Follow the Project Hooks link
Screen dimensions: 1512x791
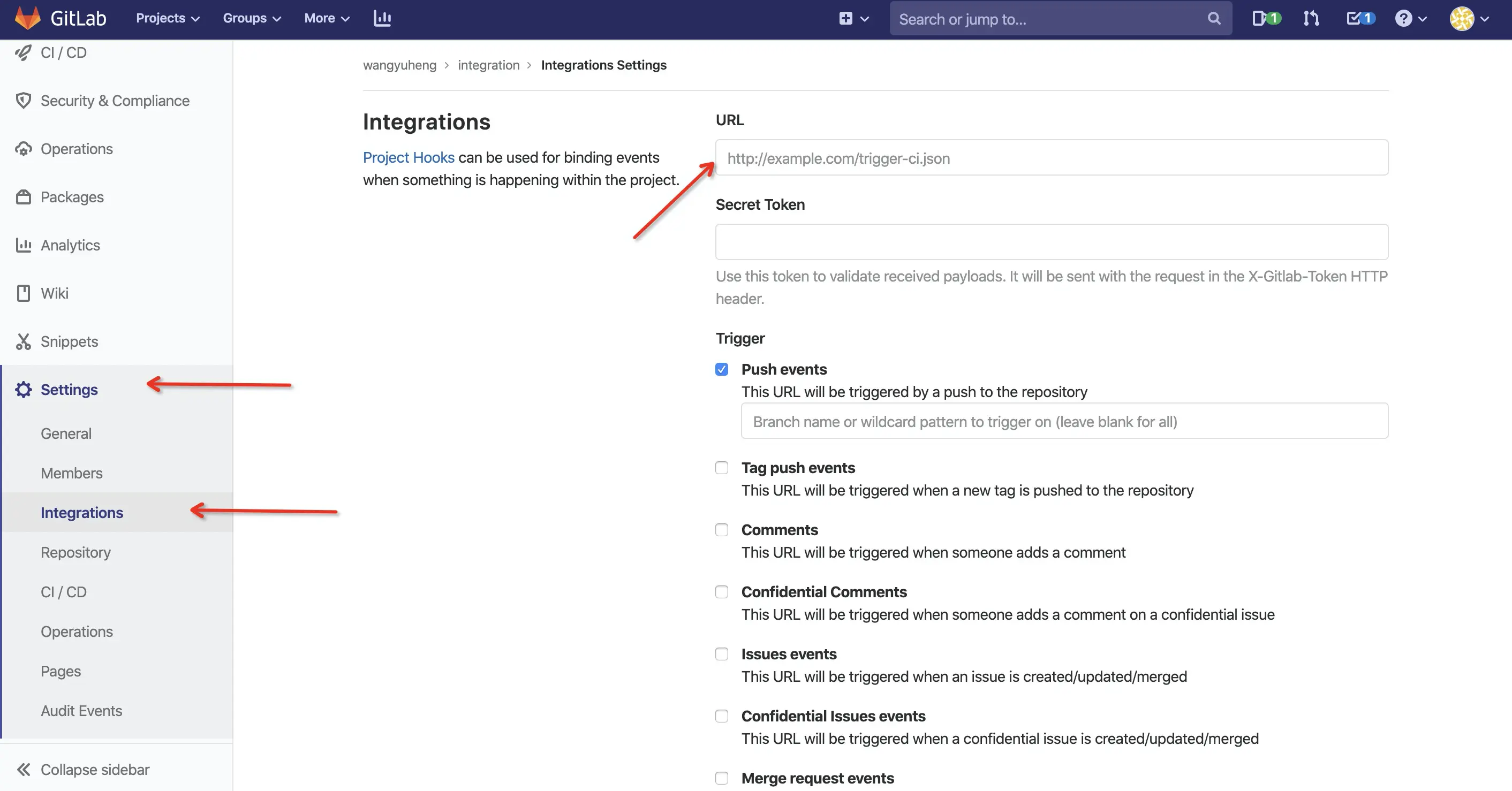pos(409,157)
